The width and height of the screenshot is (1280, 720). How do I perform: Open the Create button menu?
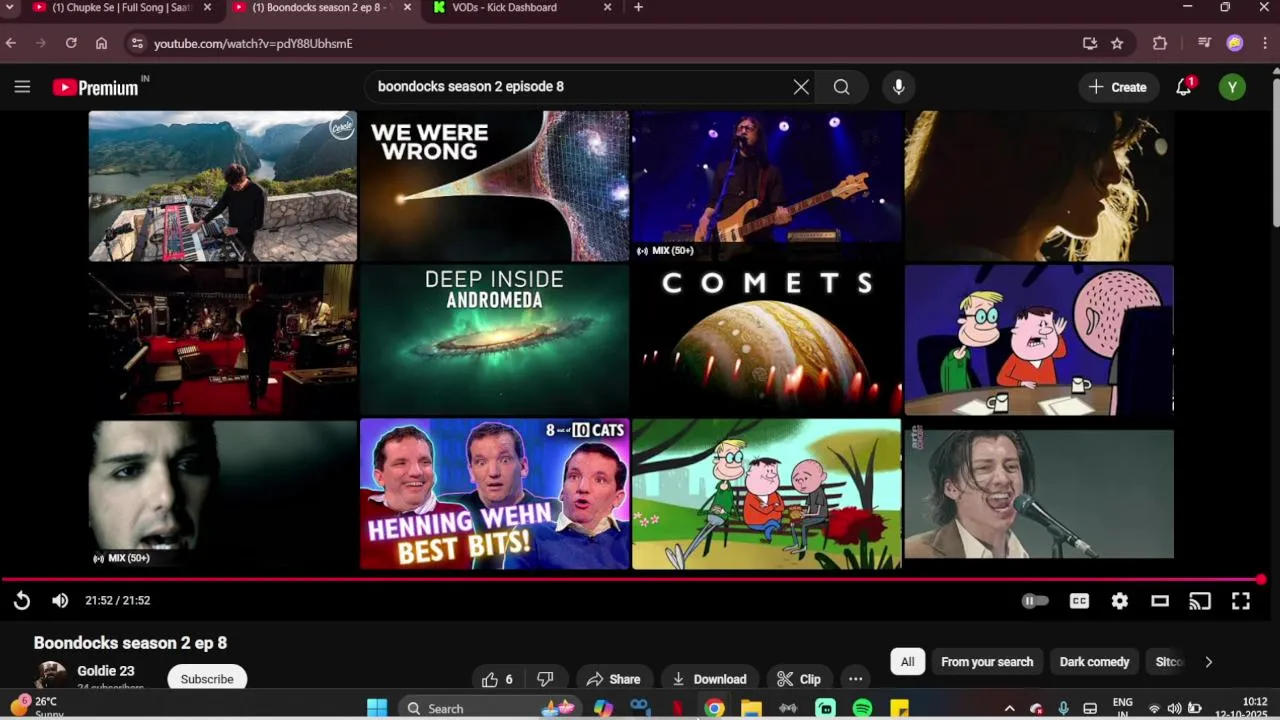tap(1118, 87)
